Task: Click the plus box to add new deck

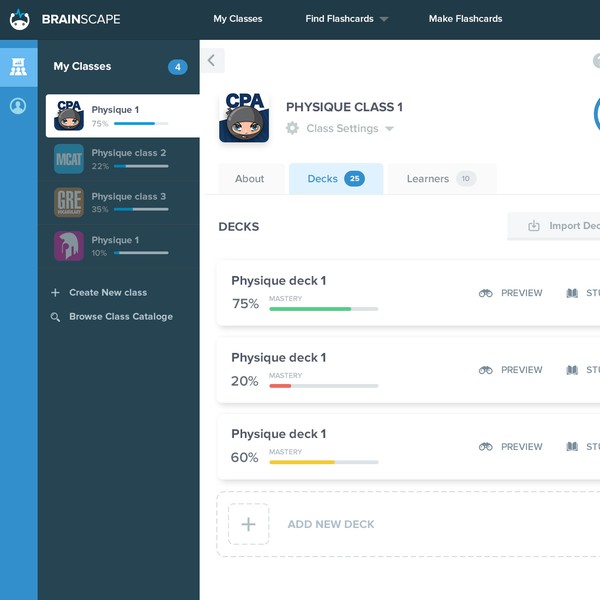Action: pos(249,524)
